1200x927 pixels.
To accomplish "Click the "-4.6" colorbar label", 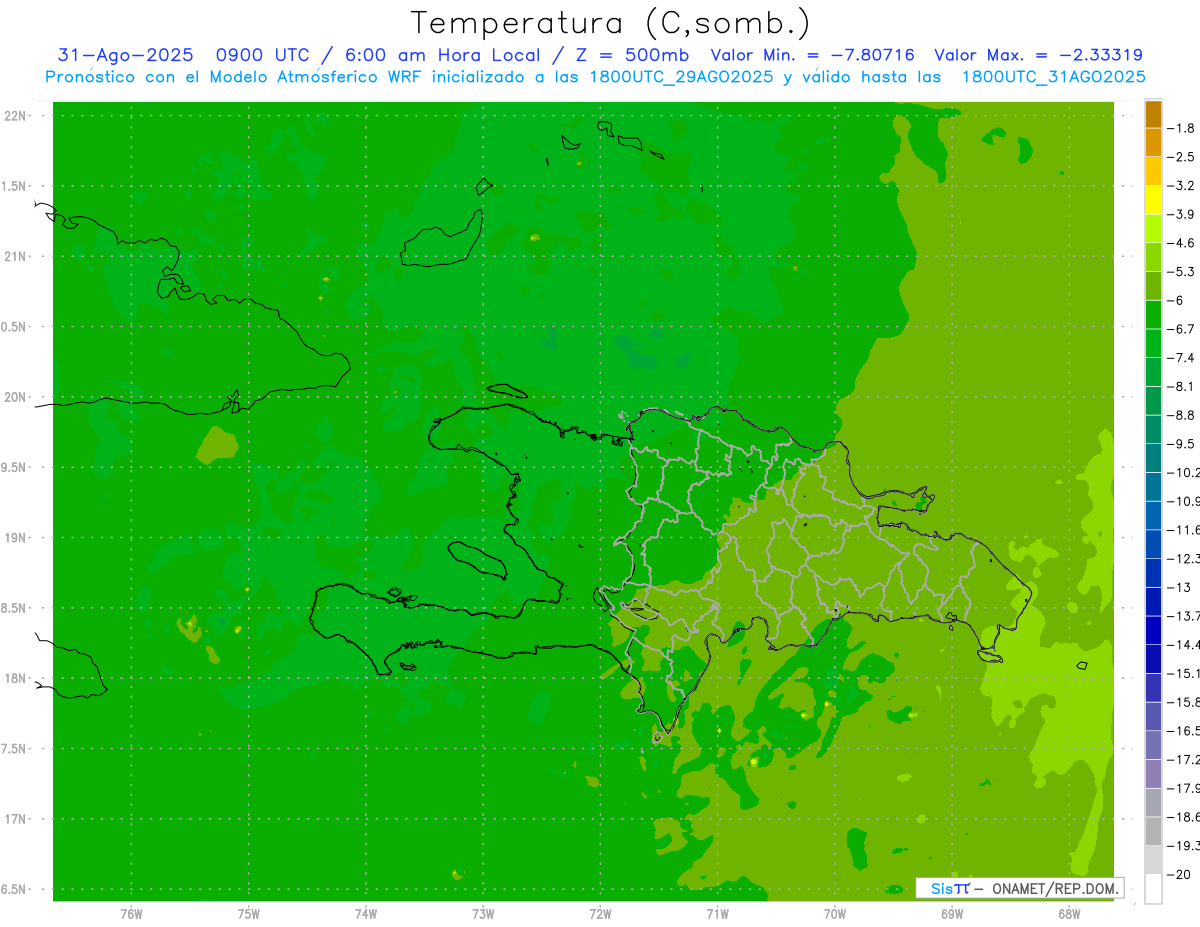I will (x=1182, y=243).
